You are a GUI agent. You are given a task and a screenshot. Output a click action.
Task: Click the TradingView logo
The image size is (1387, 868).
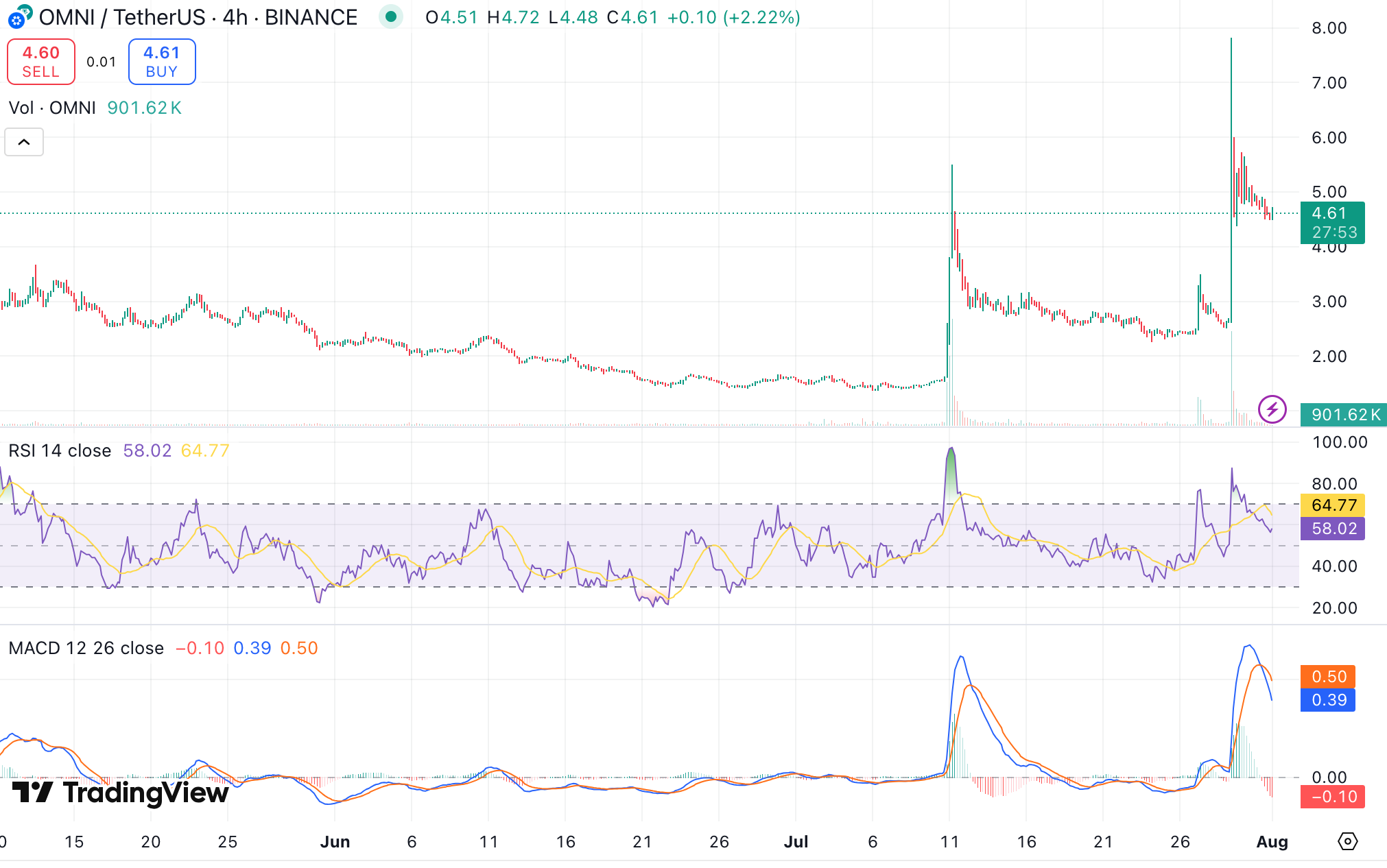click(120, 793)
